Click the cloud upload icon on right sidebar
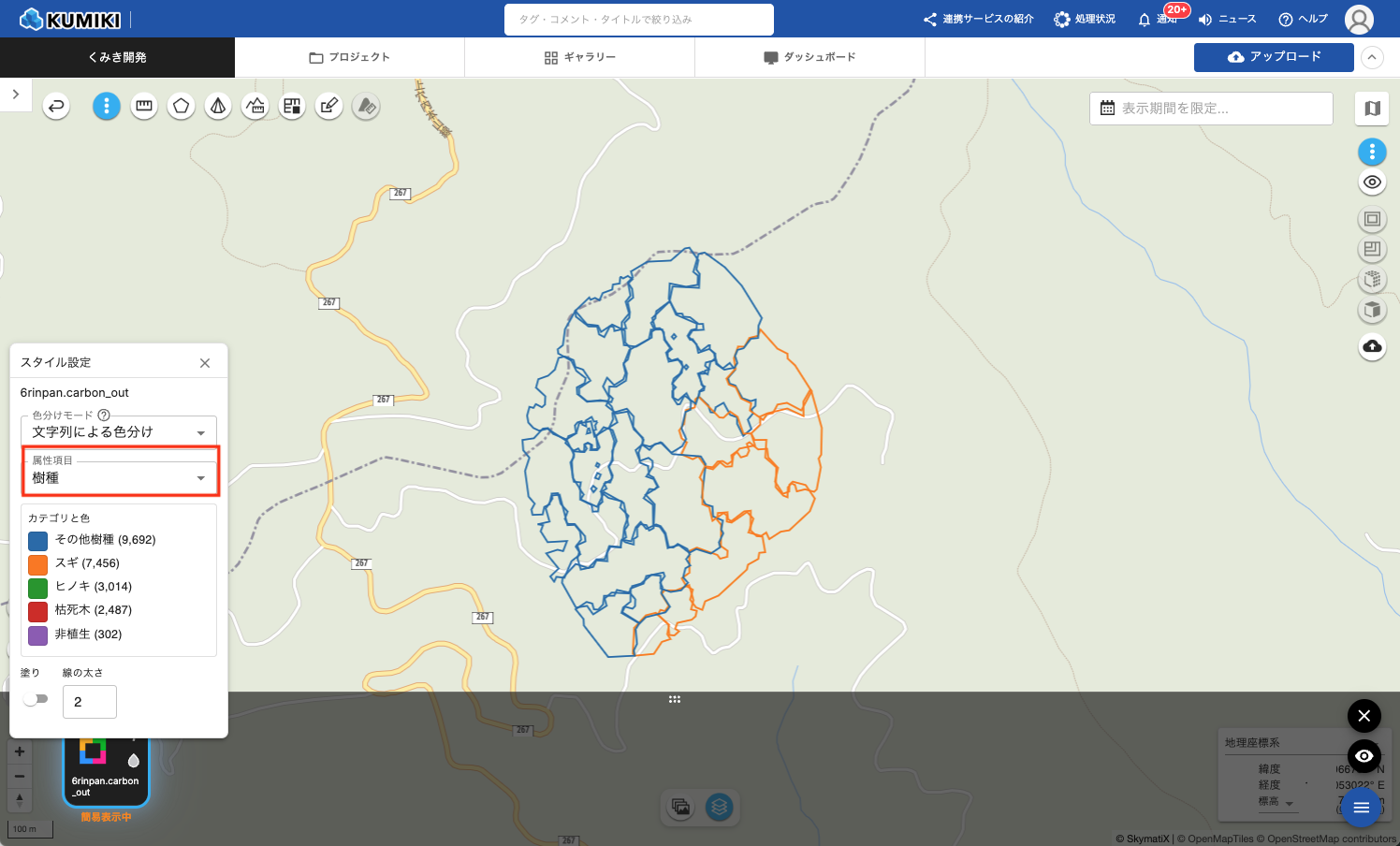Image resolution: width=1400 pixels, height=846 pixels. coord(1372,346)
